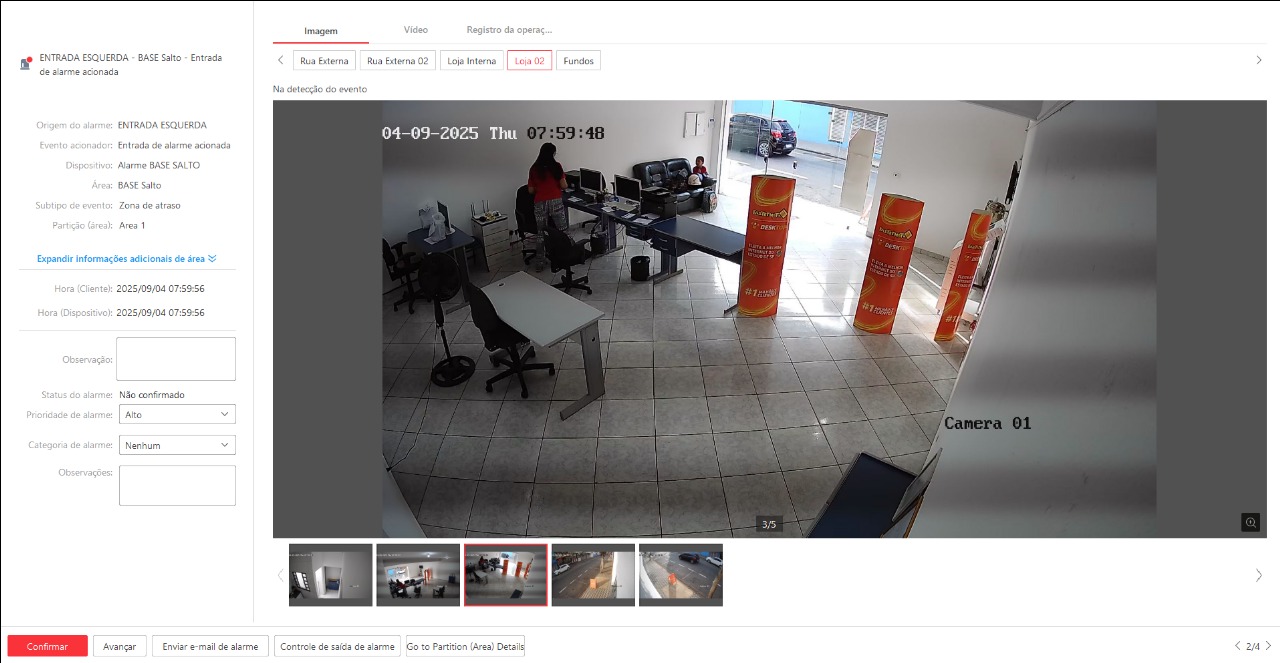Click Go to Partition (Area) Details
1280x663 pixels.
(x=465, y=646)
